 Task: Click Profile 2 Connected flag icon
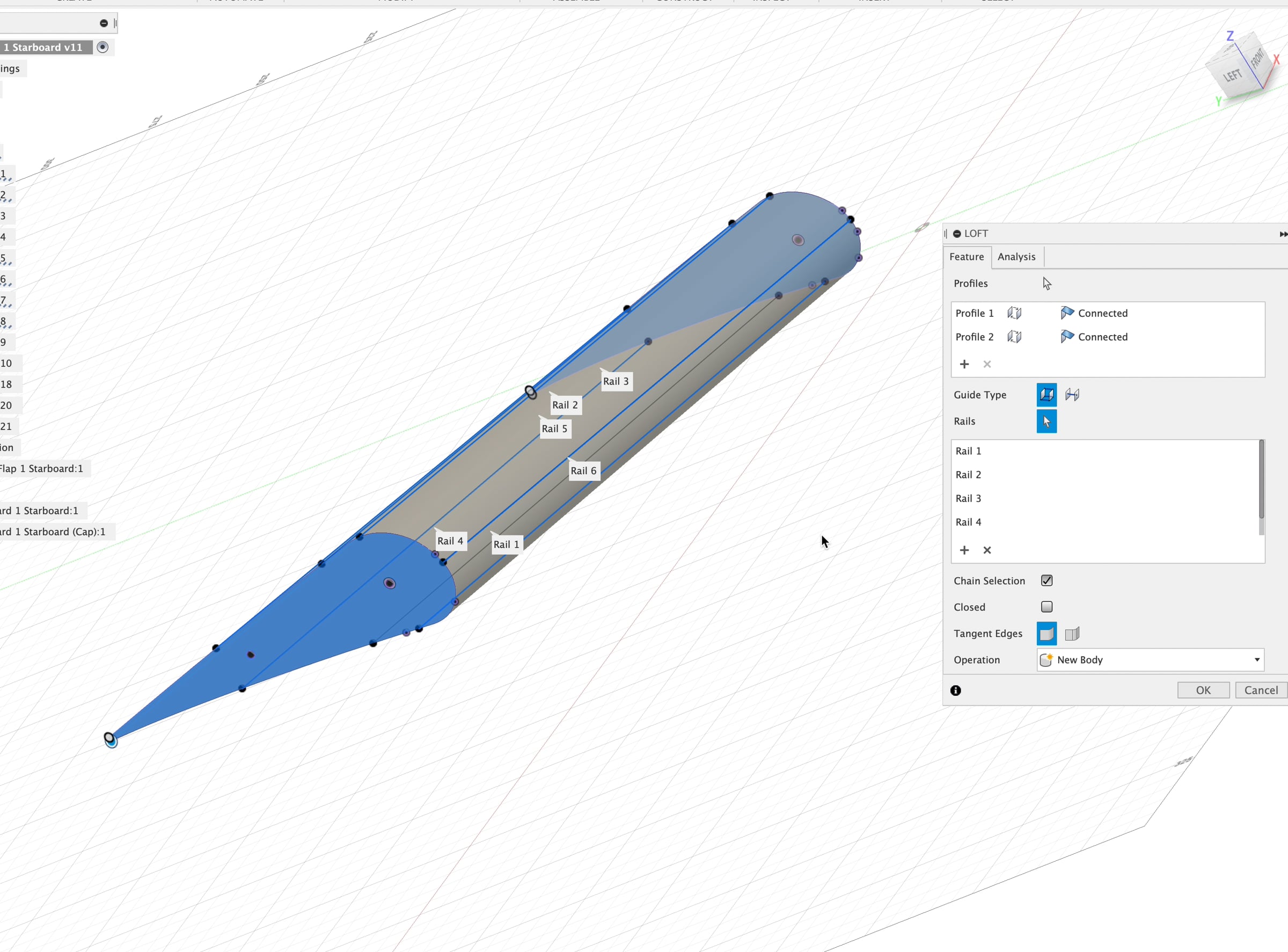point(1067,337)
